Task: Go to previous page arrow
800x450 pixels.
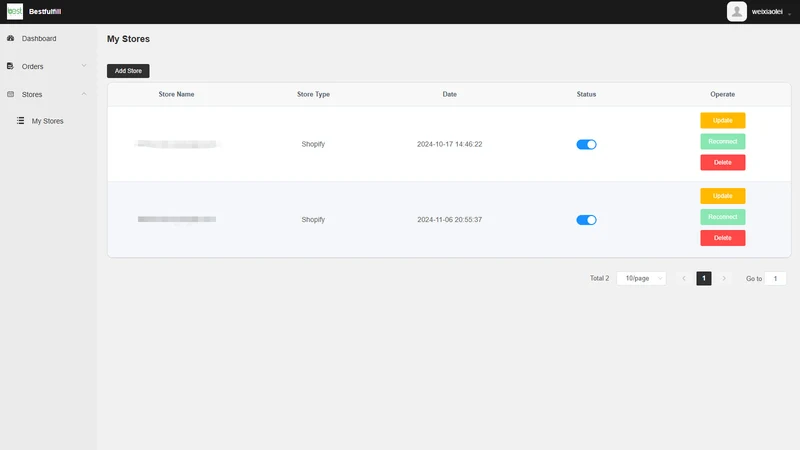Action: (684, 278)
